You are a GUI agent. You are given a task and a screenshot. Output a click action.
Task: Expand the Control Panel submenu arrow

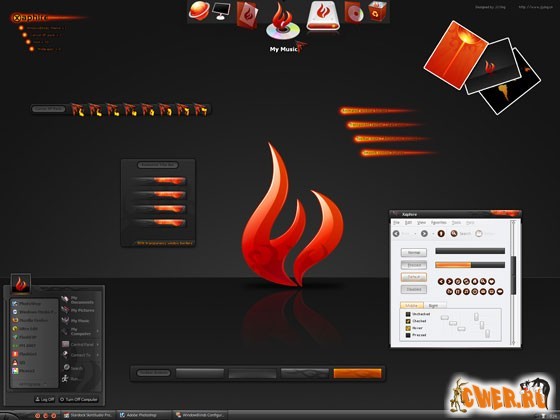click(x=98, y=345)
